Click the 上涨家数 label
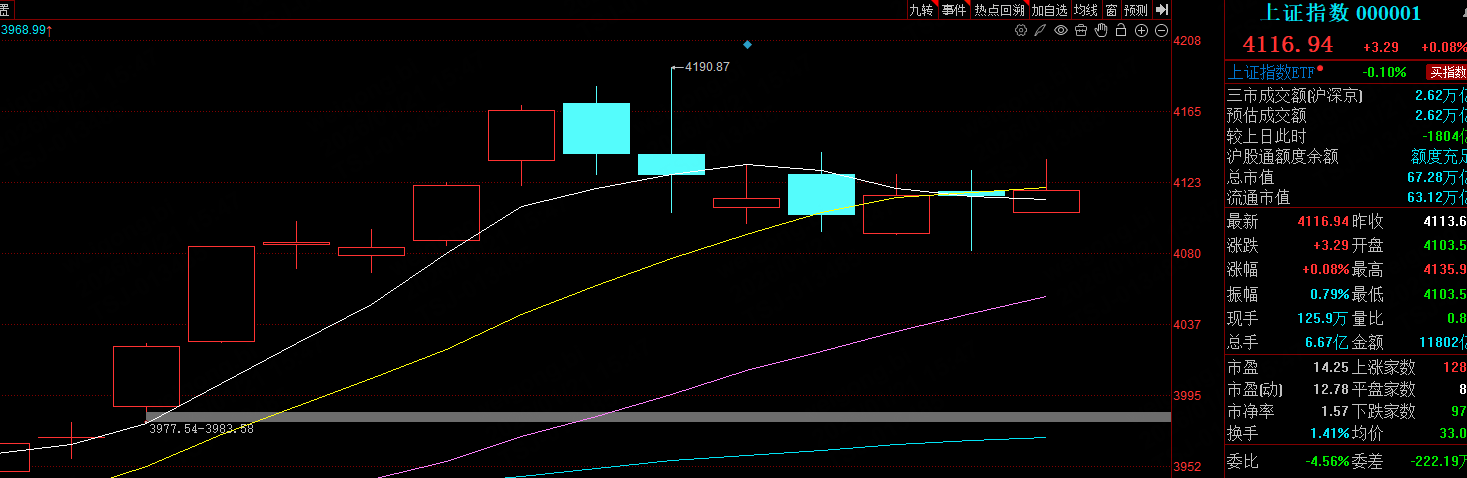 1384,367
